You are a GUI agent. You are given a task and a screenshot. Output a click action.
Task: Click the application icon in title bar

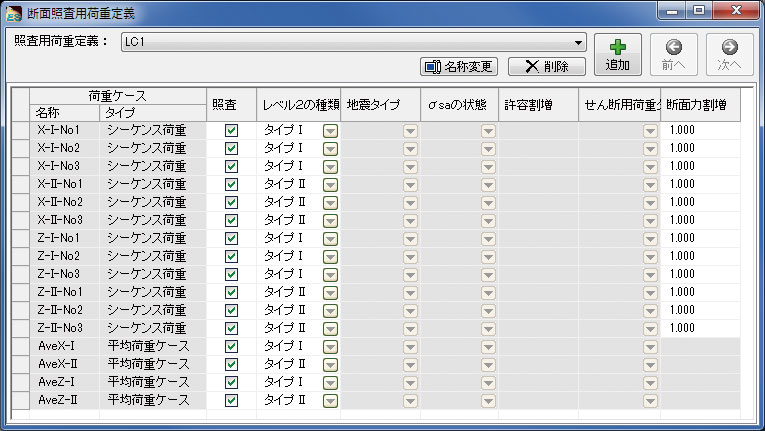(13, 13)
